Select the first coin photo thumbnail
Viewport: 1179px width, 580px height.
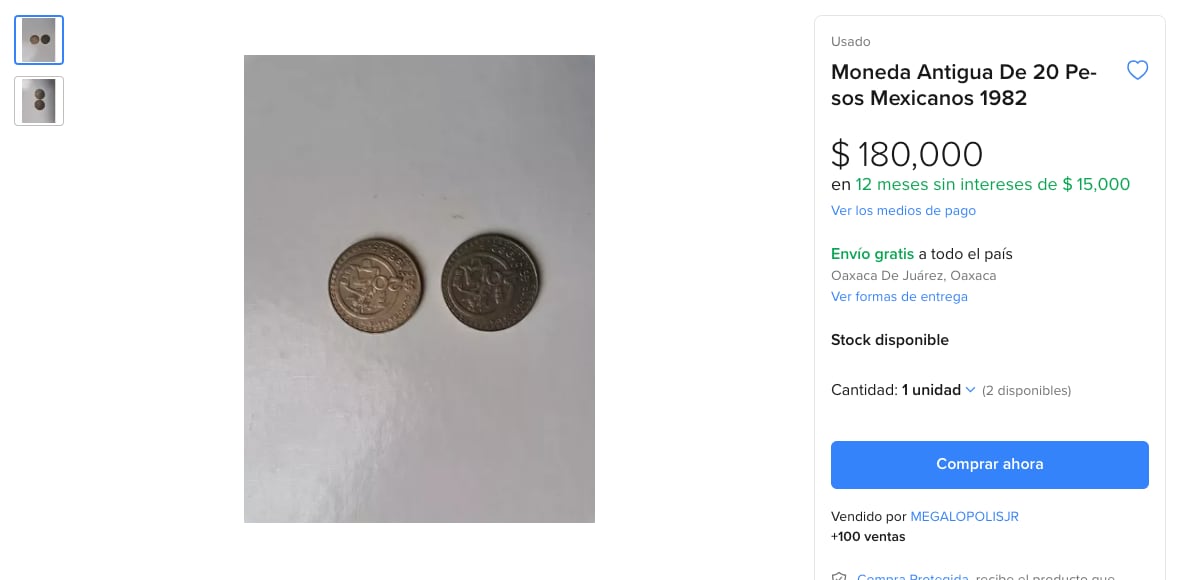tap(39, 40)
